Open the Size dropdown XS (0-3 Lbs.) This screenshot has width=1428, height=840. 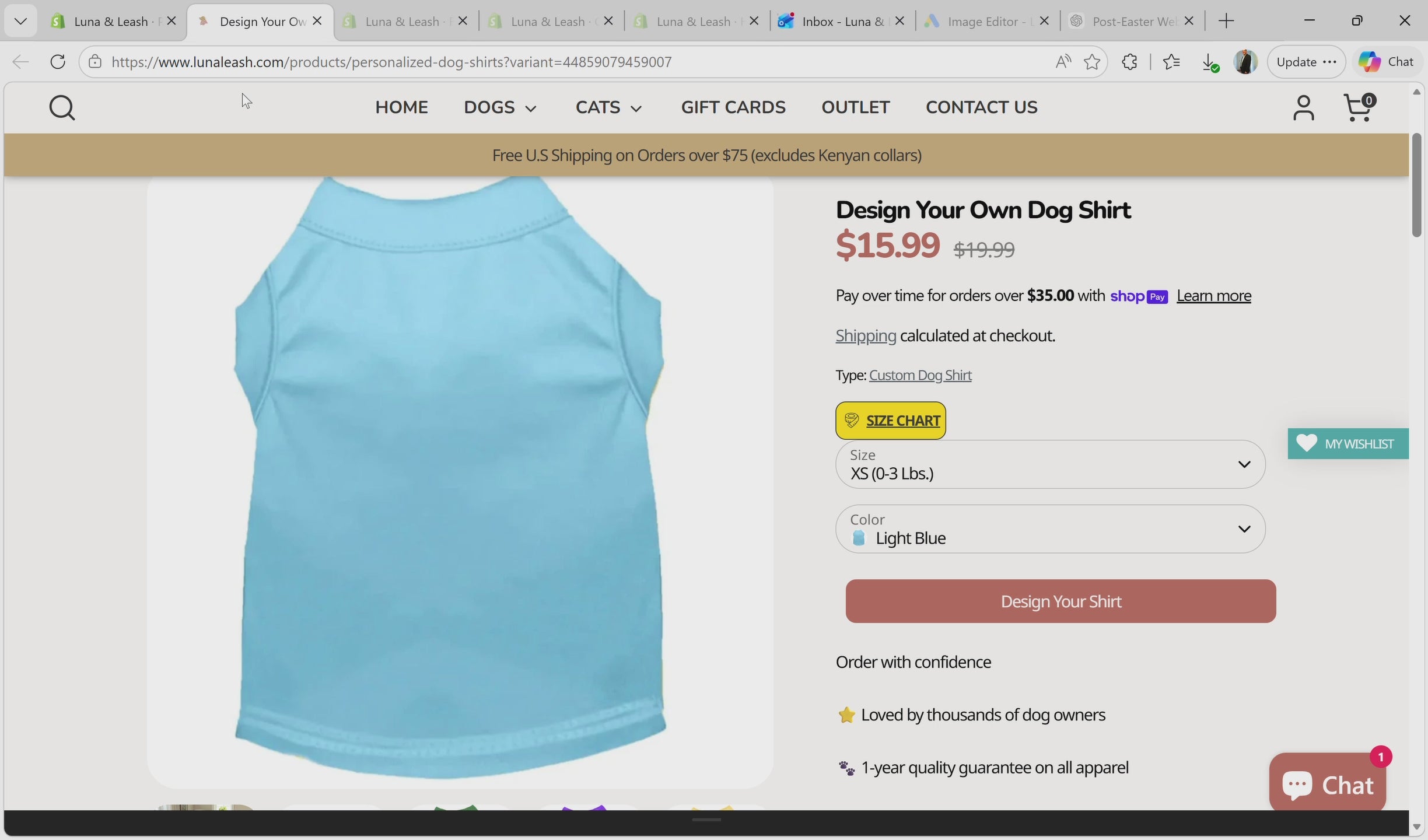1050,464
